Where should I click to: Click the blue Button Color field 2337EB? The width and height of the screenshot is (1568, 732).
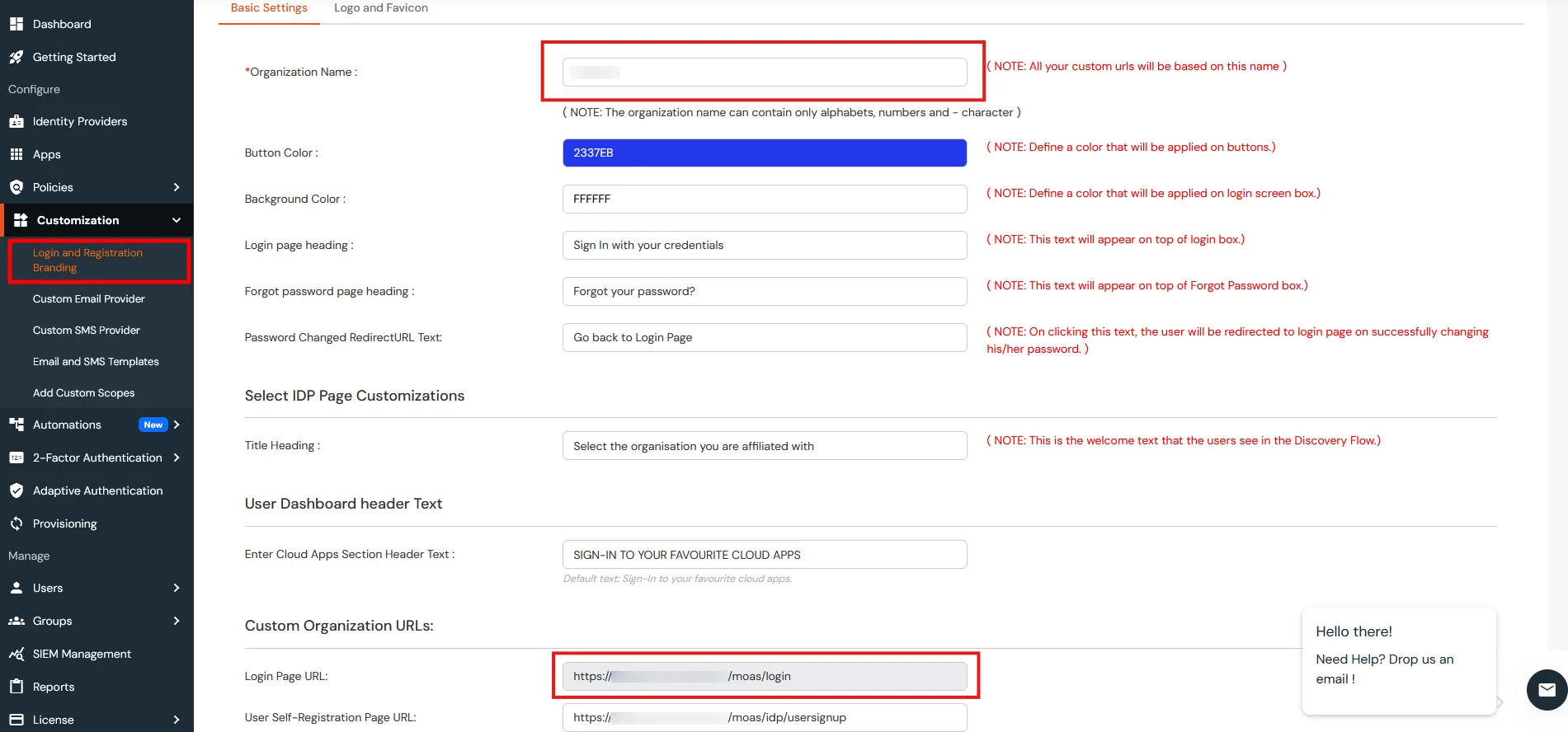point(765,152)
